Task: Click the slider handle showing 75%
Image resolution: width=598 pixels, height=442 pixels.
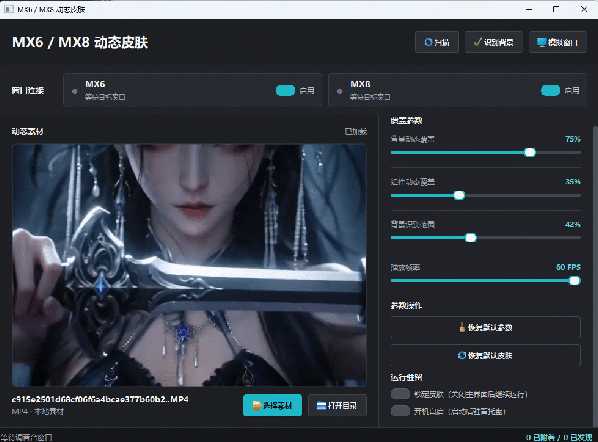Action: (530, 153)
